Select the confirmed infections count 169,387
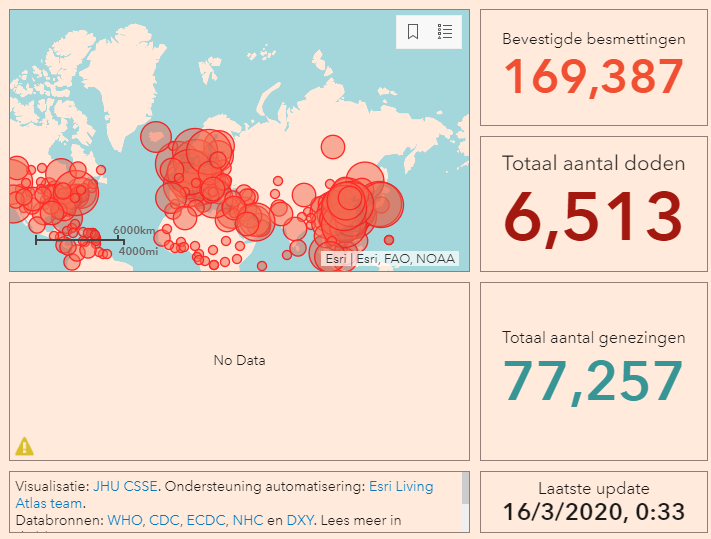The image size is (711, 539). tap(593, 78)
